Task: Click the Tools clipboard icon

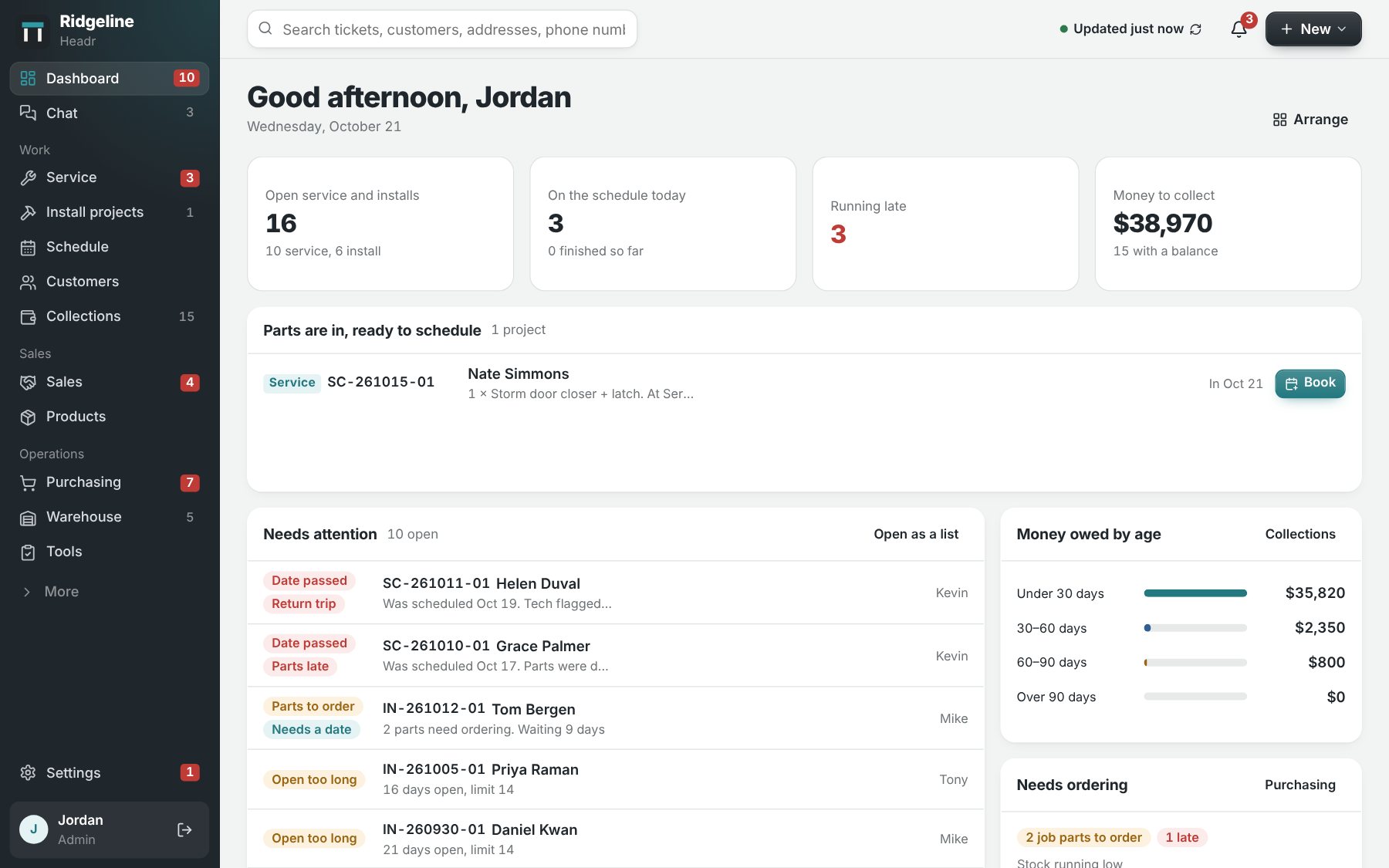Action: pyautogui.click(x=28, y=552)
